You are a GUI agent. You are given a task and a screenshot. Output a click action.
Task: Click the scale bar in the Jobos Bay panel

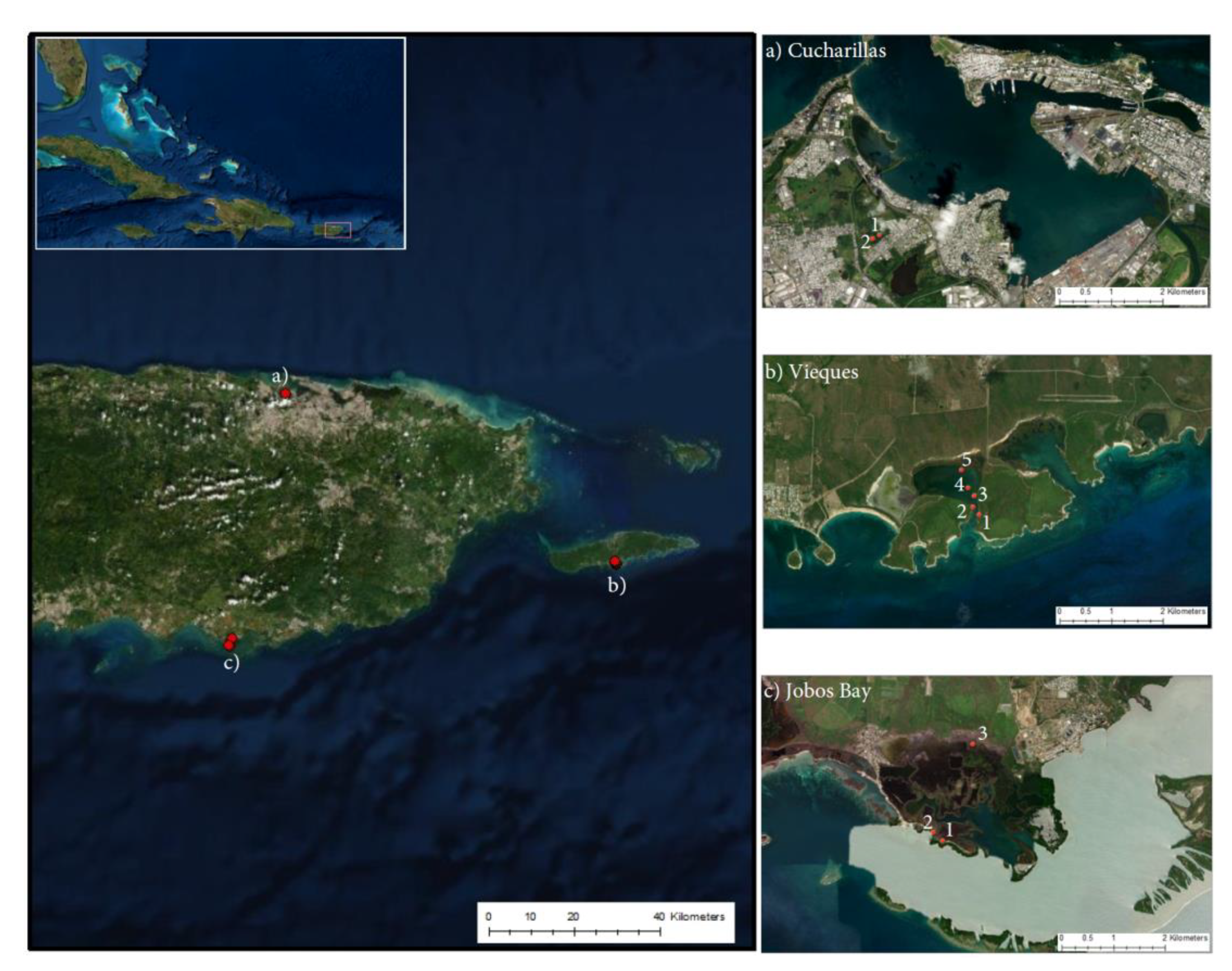coord(1114,948)
